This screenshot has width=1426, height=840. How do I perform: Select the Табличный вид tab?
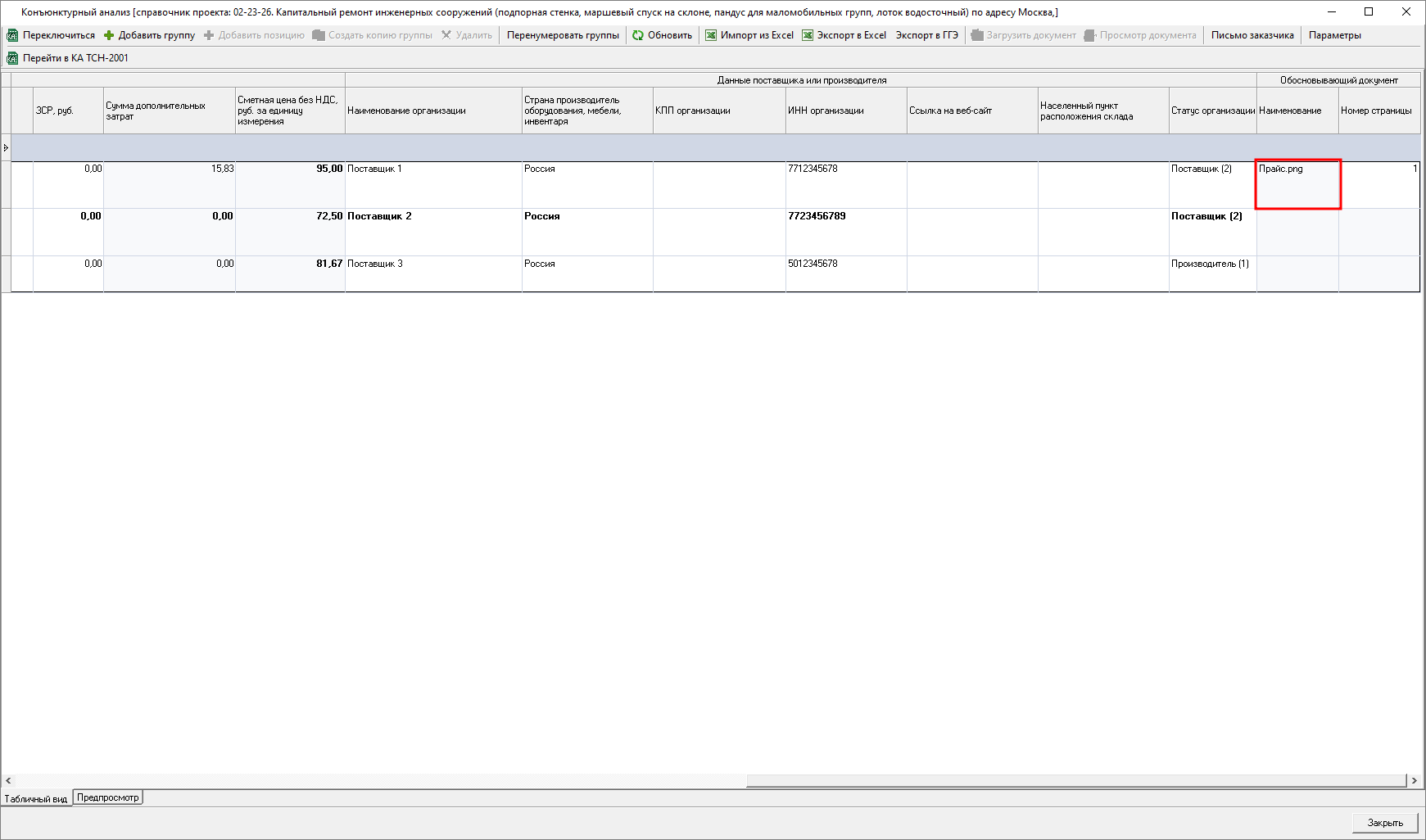(36, 798)
